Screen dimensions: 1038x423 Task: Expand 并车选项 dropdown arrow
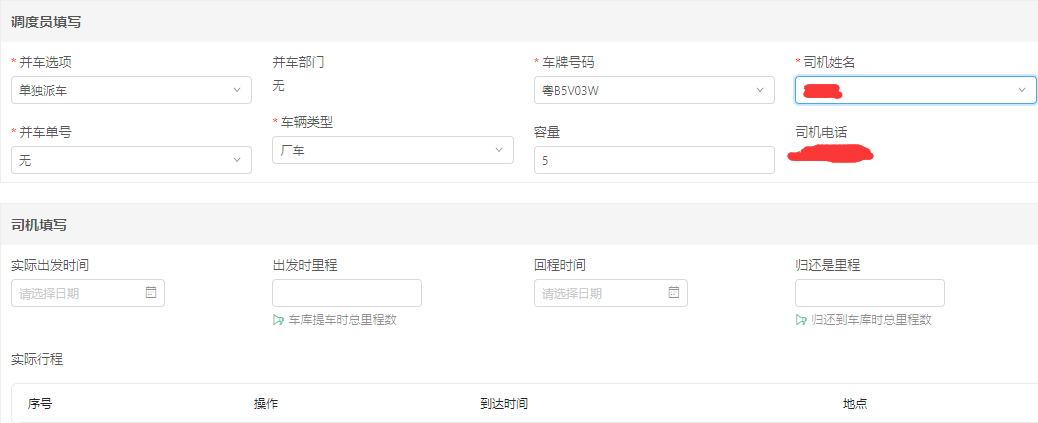237,90
